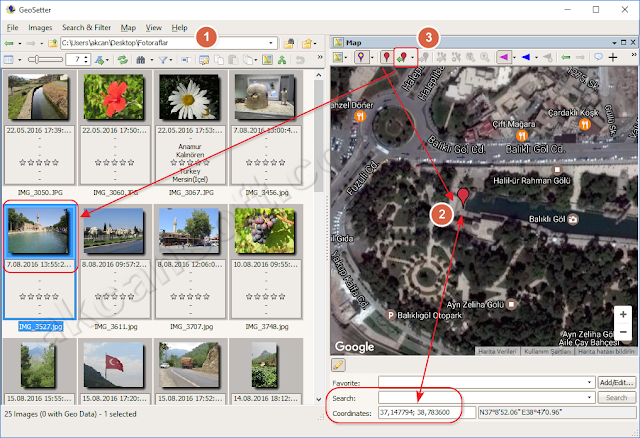The image size is (640, 438).
Task: Click the speech bubble icon on Map toolbar
Action: point(598,57)
